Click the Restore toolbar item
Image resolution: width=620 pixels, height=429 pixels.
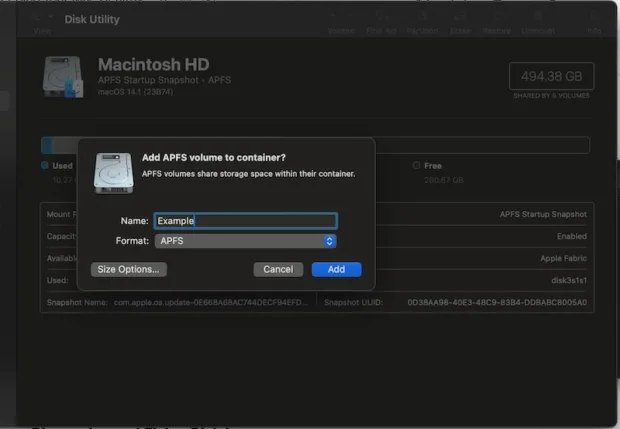497,24
